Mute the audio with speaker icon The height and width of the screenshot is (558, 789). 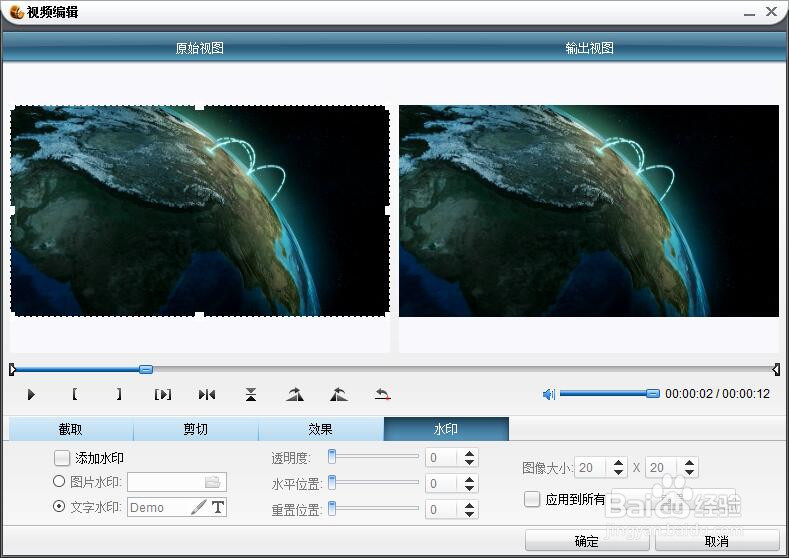pos(548,394)
